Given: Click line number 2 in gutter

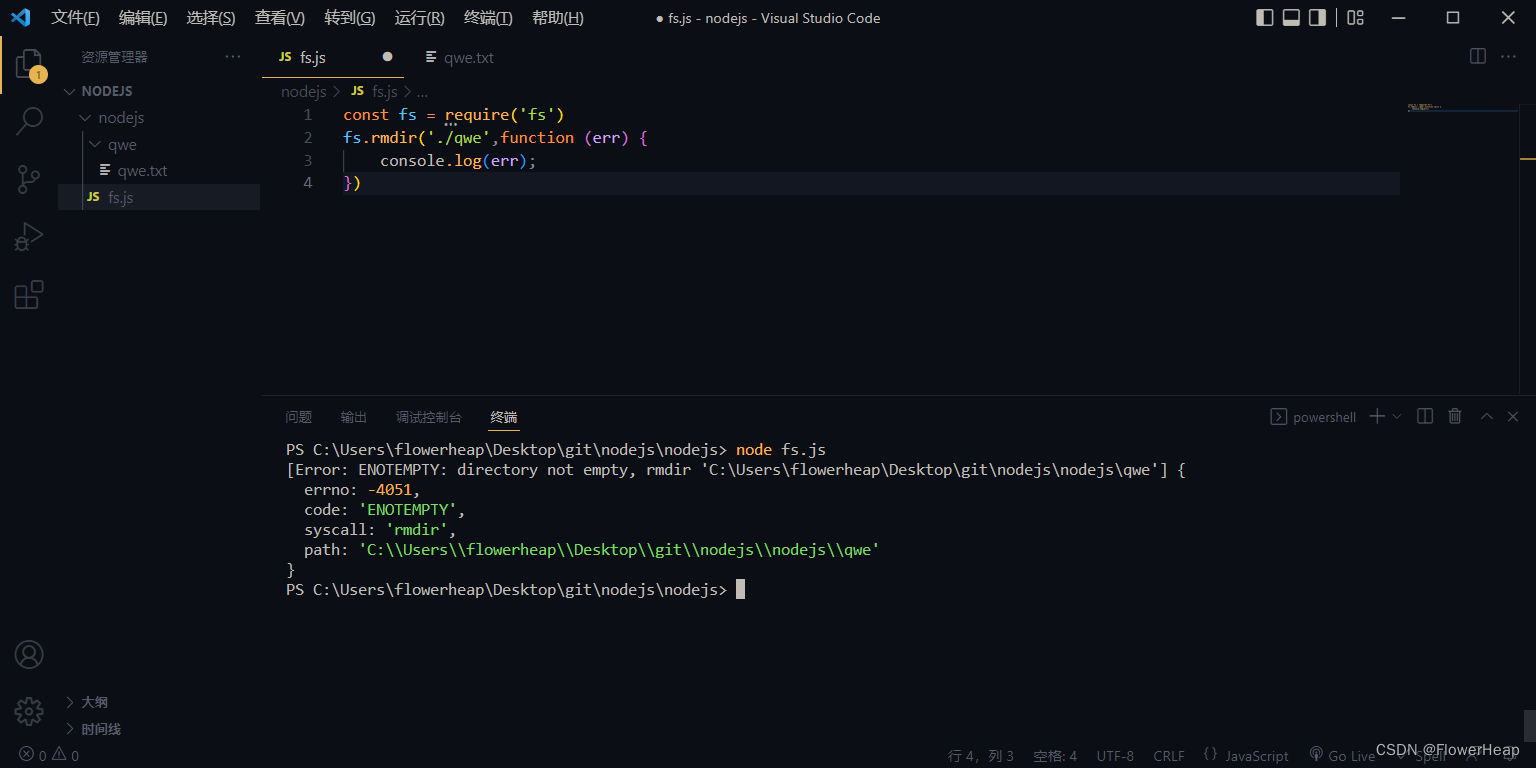Looking at the screenshot, I should [307, 138].
